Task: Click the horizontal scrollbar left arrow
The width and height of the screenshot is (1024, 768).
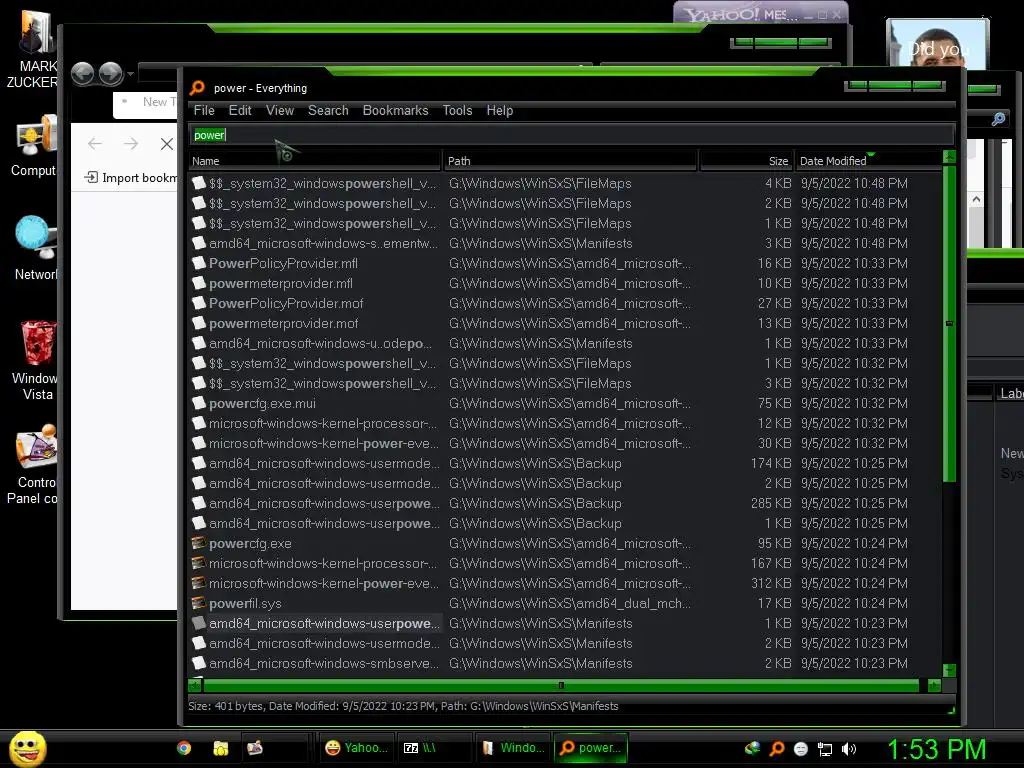Action: tap(195, 686)
